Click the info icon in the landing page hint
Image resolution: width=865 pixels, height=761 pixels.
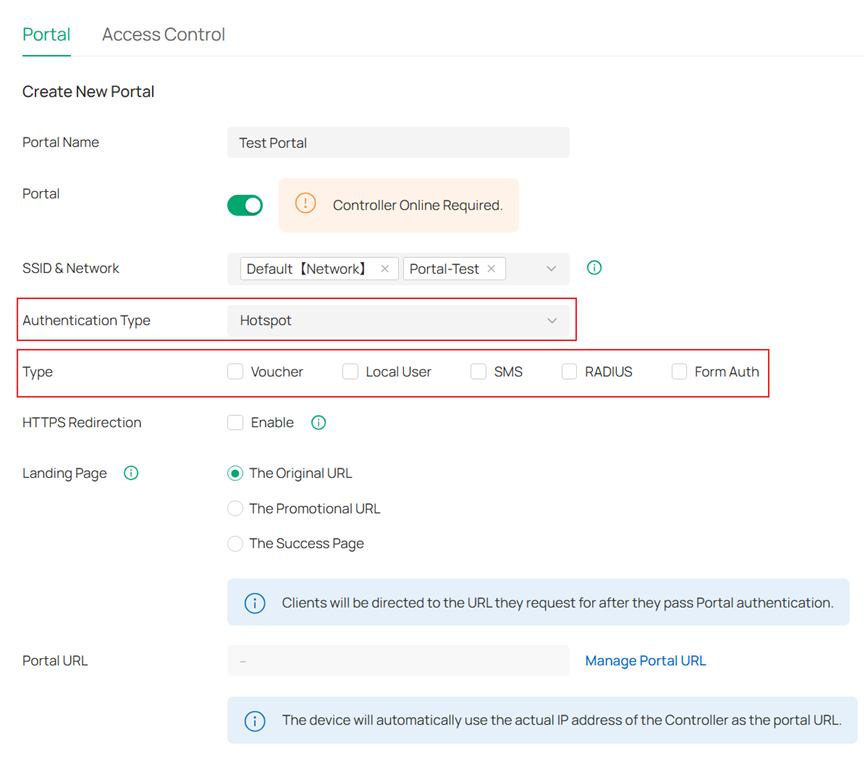pyautogui.click(x=255, y=603)
